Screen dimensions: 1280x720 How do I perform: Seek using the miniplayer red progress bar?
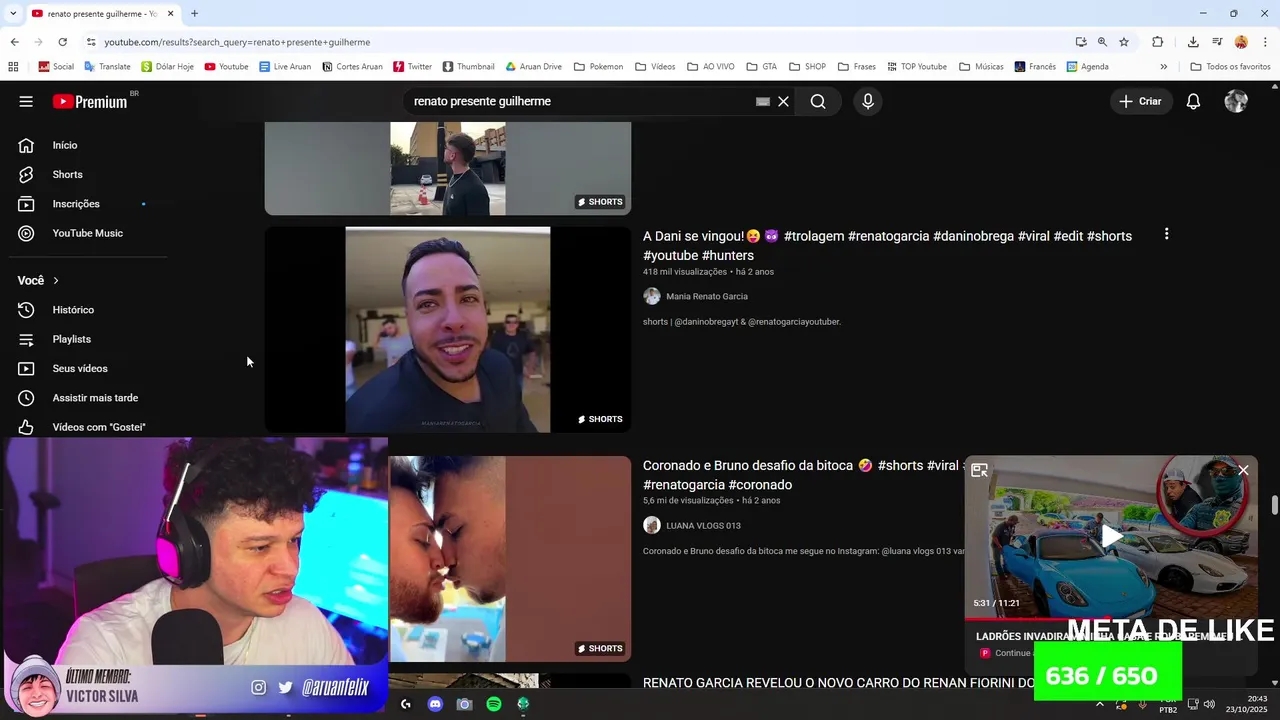(x=1111, y=619)
